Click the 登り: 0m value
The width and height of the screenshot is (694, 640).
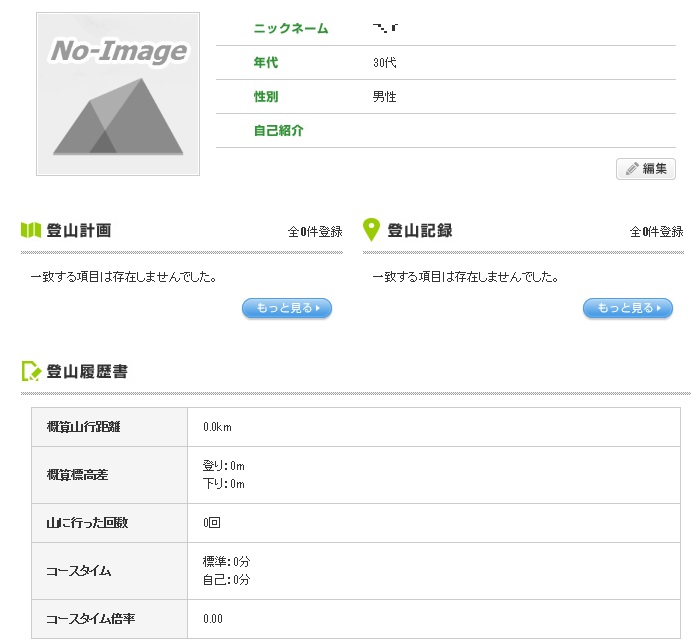[224, 466]
